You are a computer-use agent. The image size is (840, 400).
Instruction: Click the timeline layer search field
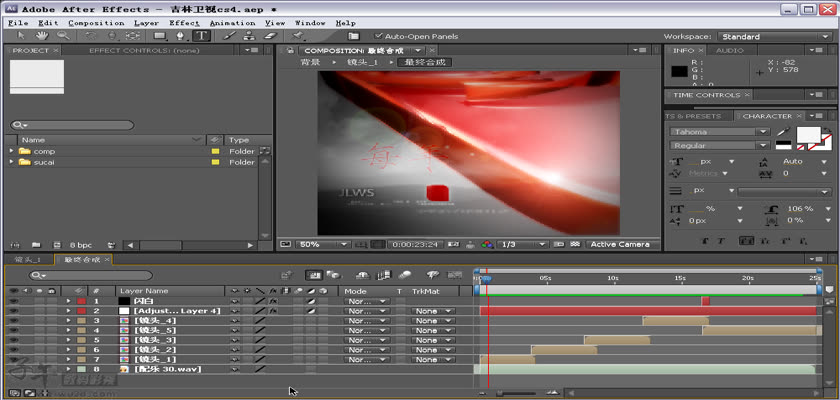(x=91, y=275)
